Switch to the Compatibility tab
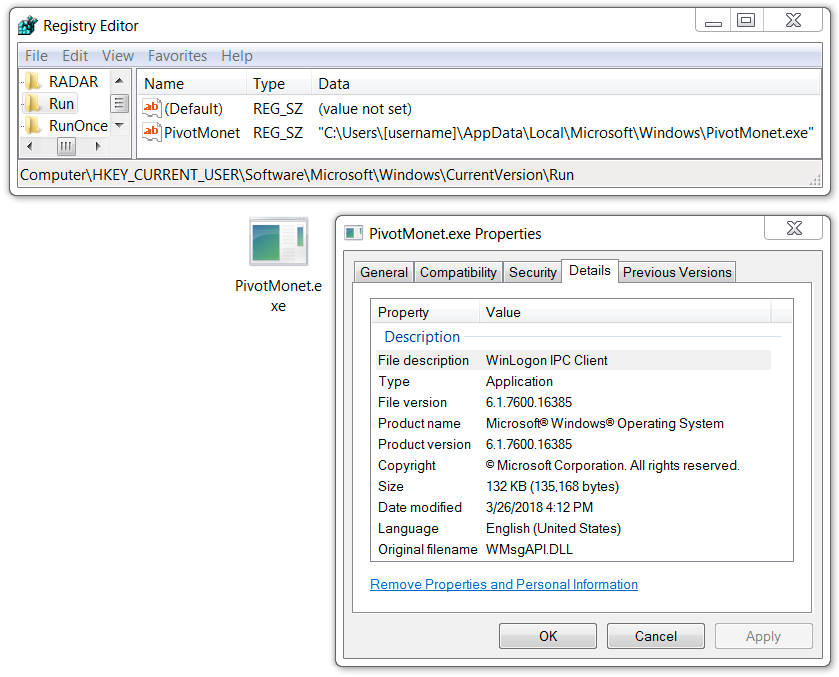This screenshot has height=677, width=839. [459, 272]
